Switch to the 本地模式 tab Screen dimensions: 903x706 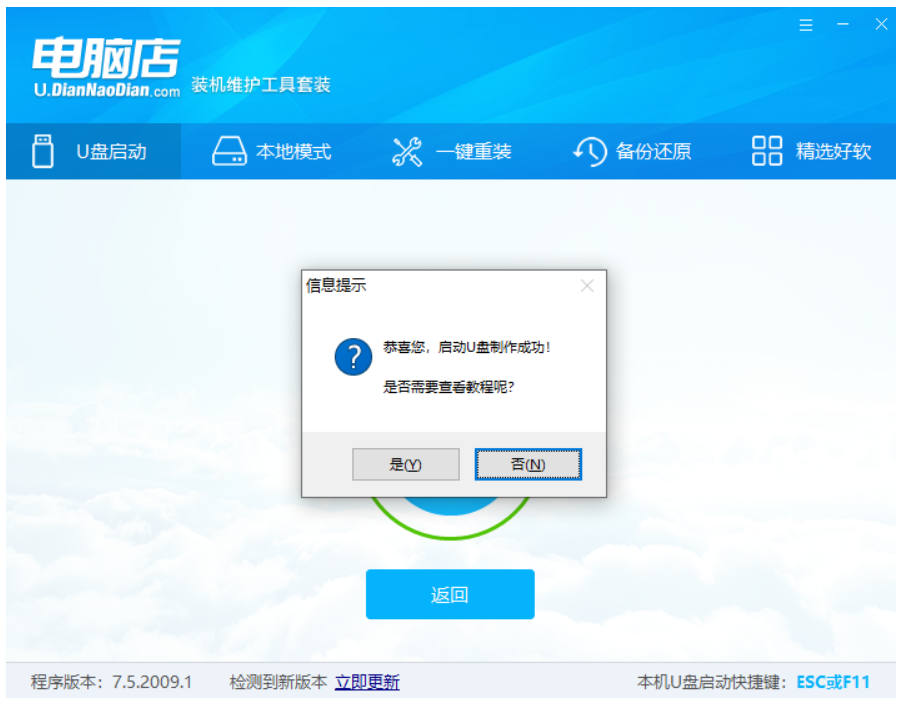[x=272, y=151]
